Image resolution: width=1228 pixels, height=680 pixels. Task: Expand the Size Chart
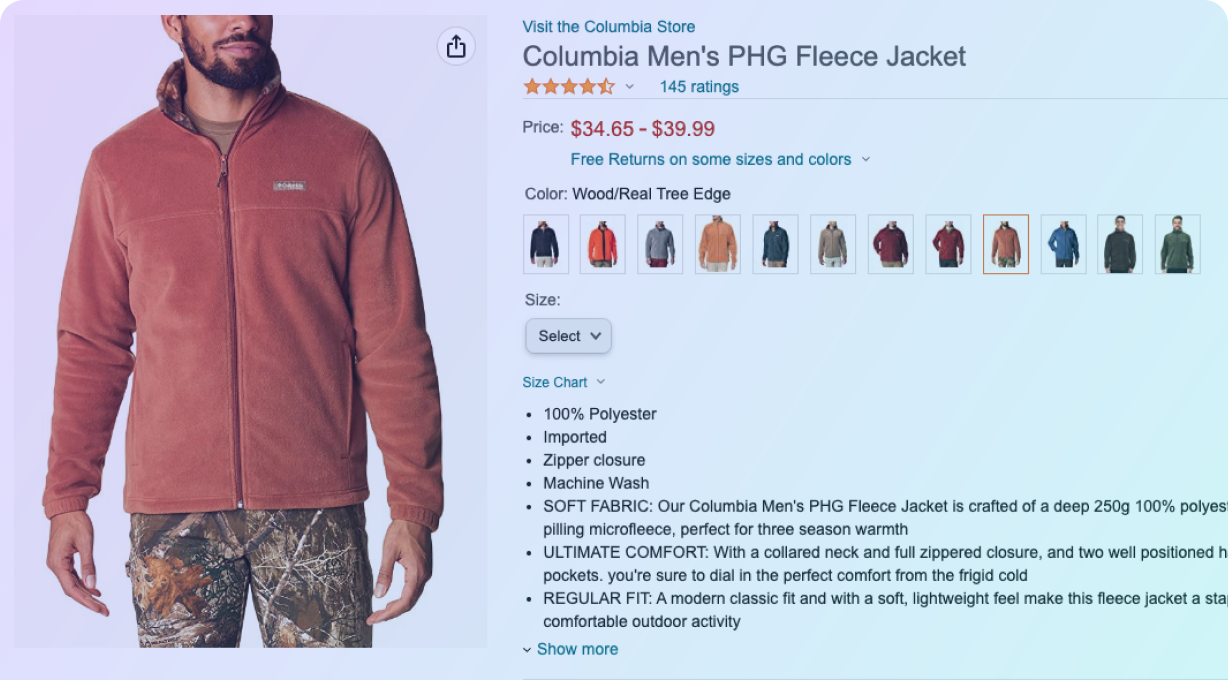click(x=564, y=382)
